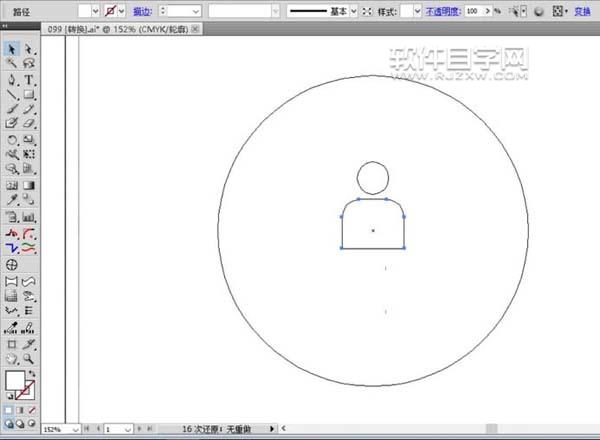Close the 099 [转换].ai document tab
The height and width of the screenshot is (440, 600).
[x=195, y=29]
